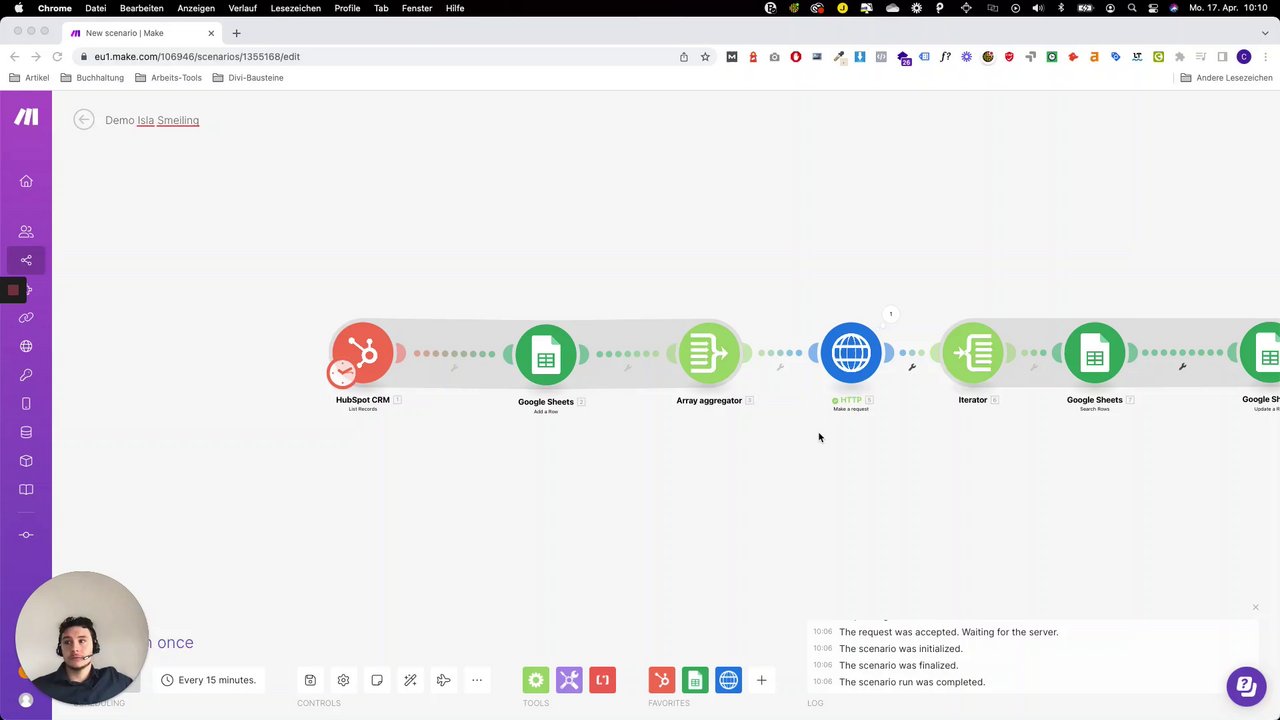Open the Divi-Bausteine bookmarks folder
The height and width of the screenshot is (720, 1280).
click(246, 78)
